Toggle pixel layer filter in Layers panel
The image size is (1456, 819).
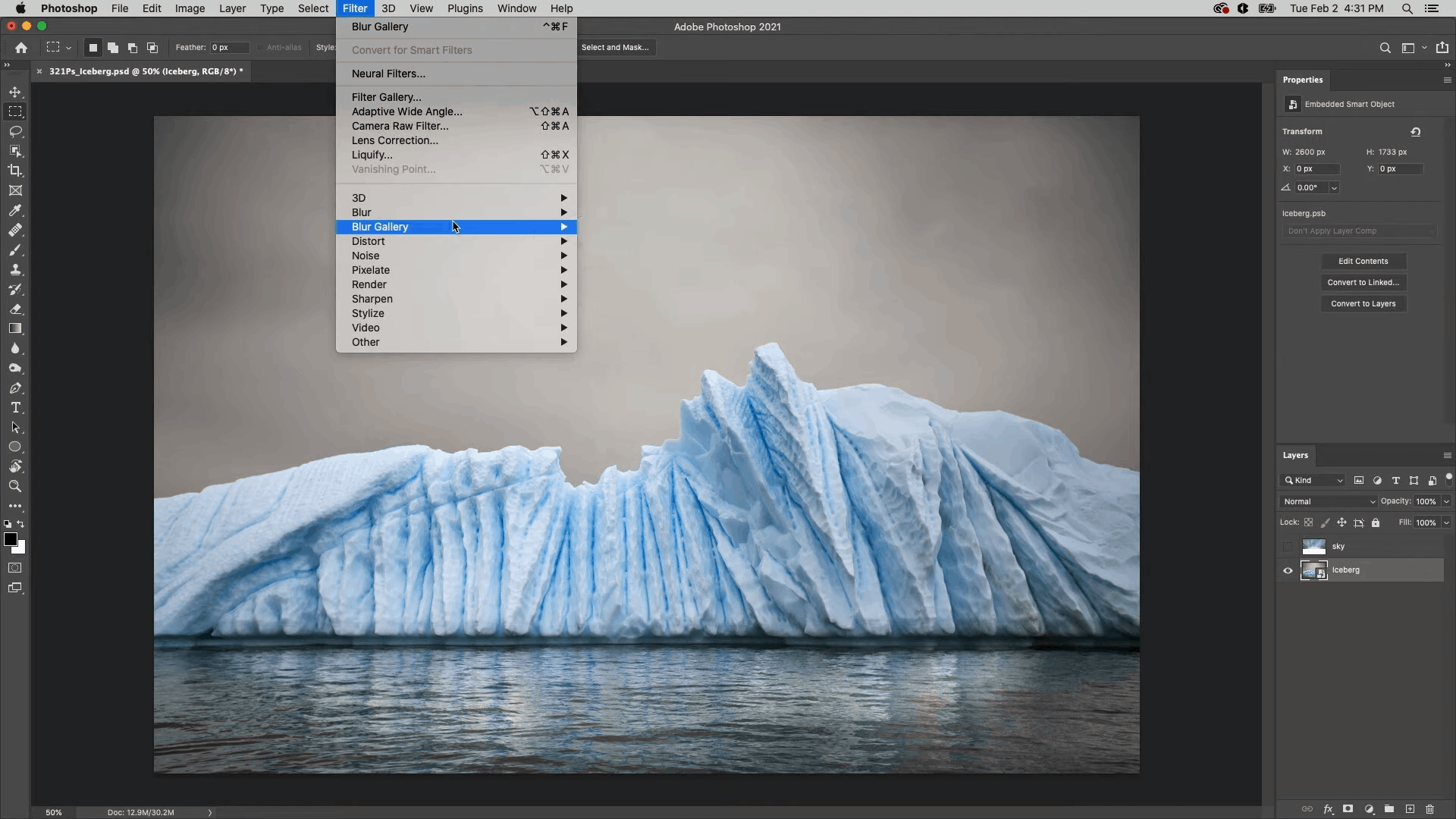[1359, 480]
